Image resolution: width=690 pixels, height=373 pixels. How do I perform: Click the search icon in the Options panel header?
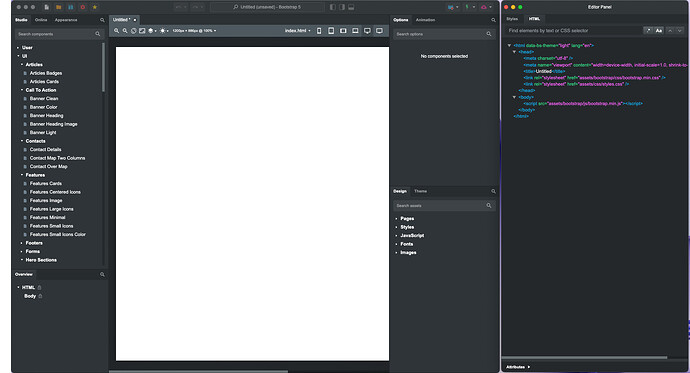pos(493,20)
